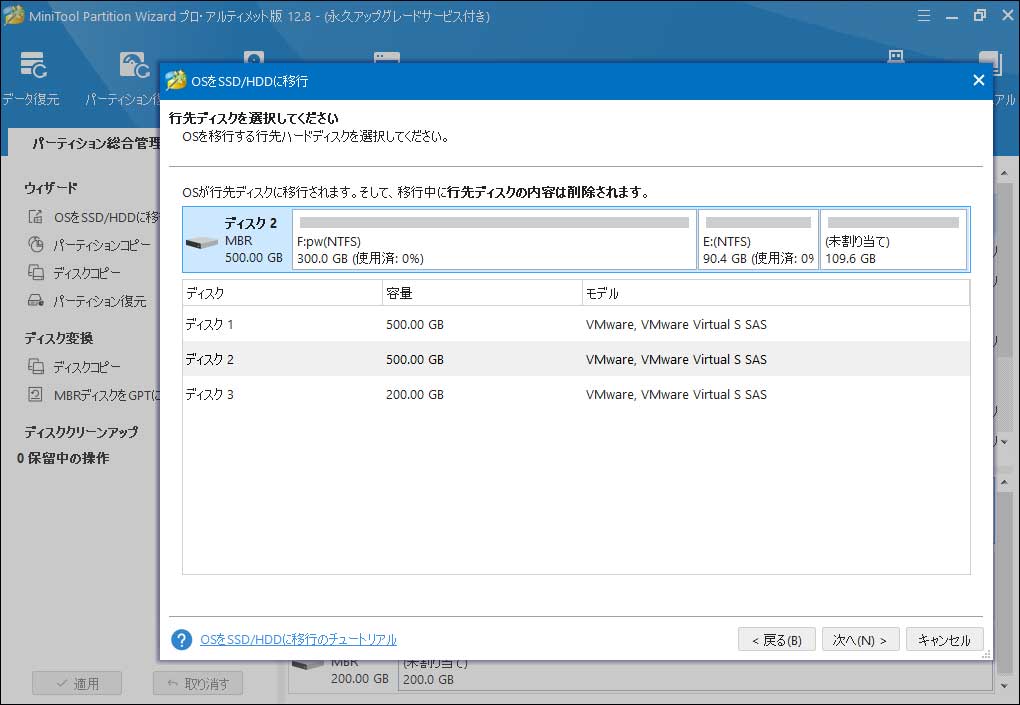Expand the ディスククリーンアップ section header

81,432
